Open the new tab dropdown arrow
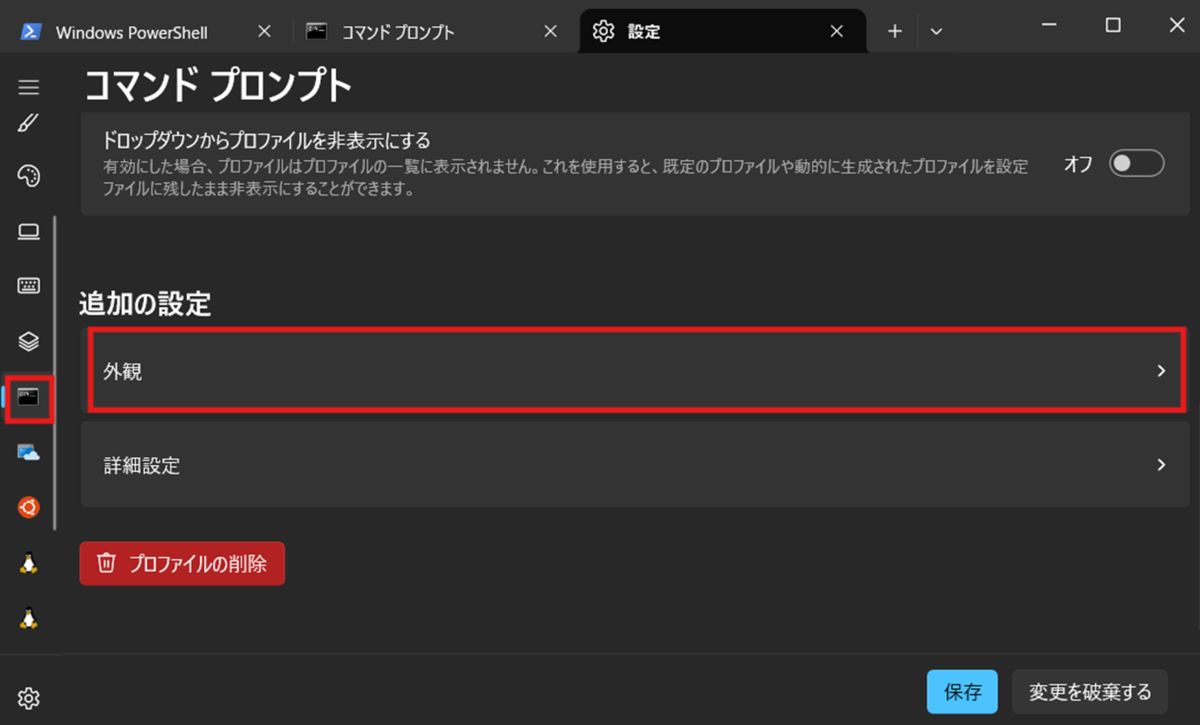 [936, 31]
